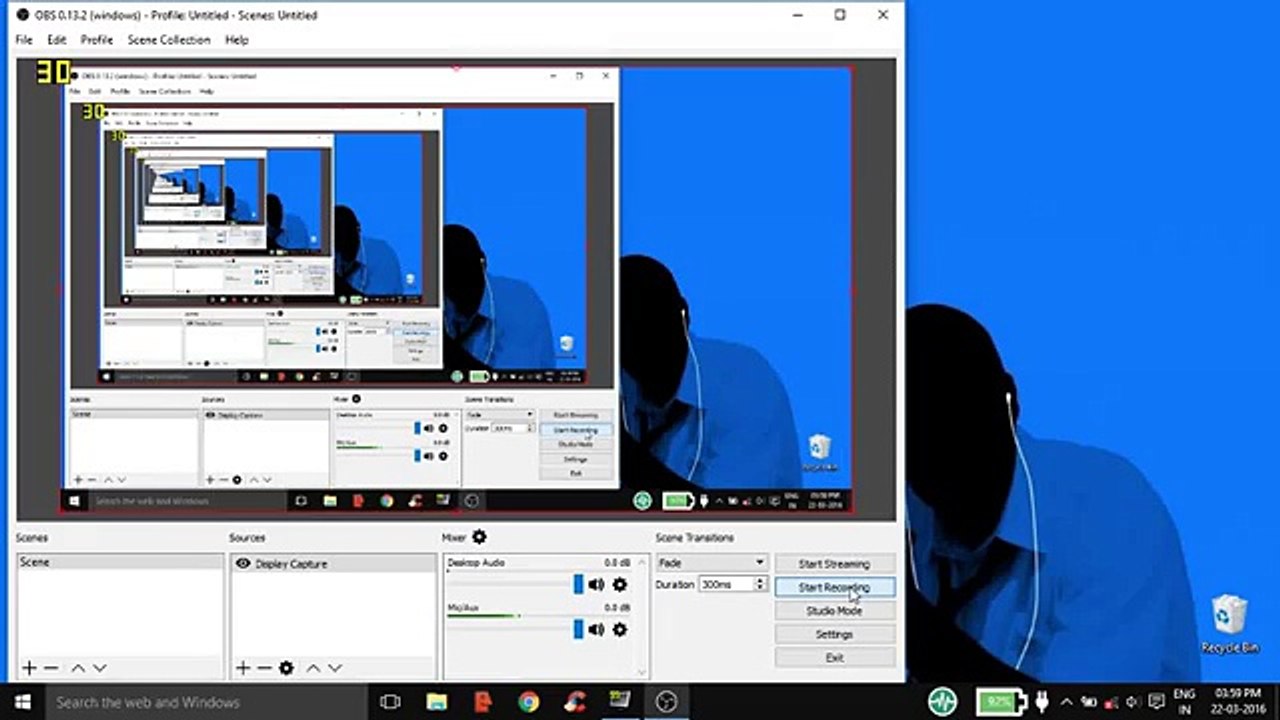Click the Exit button
The height and width of the screenshot is (720, 1280).
tap(835, 658)
